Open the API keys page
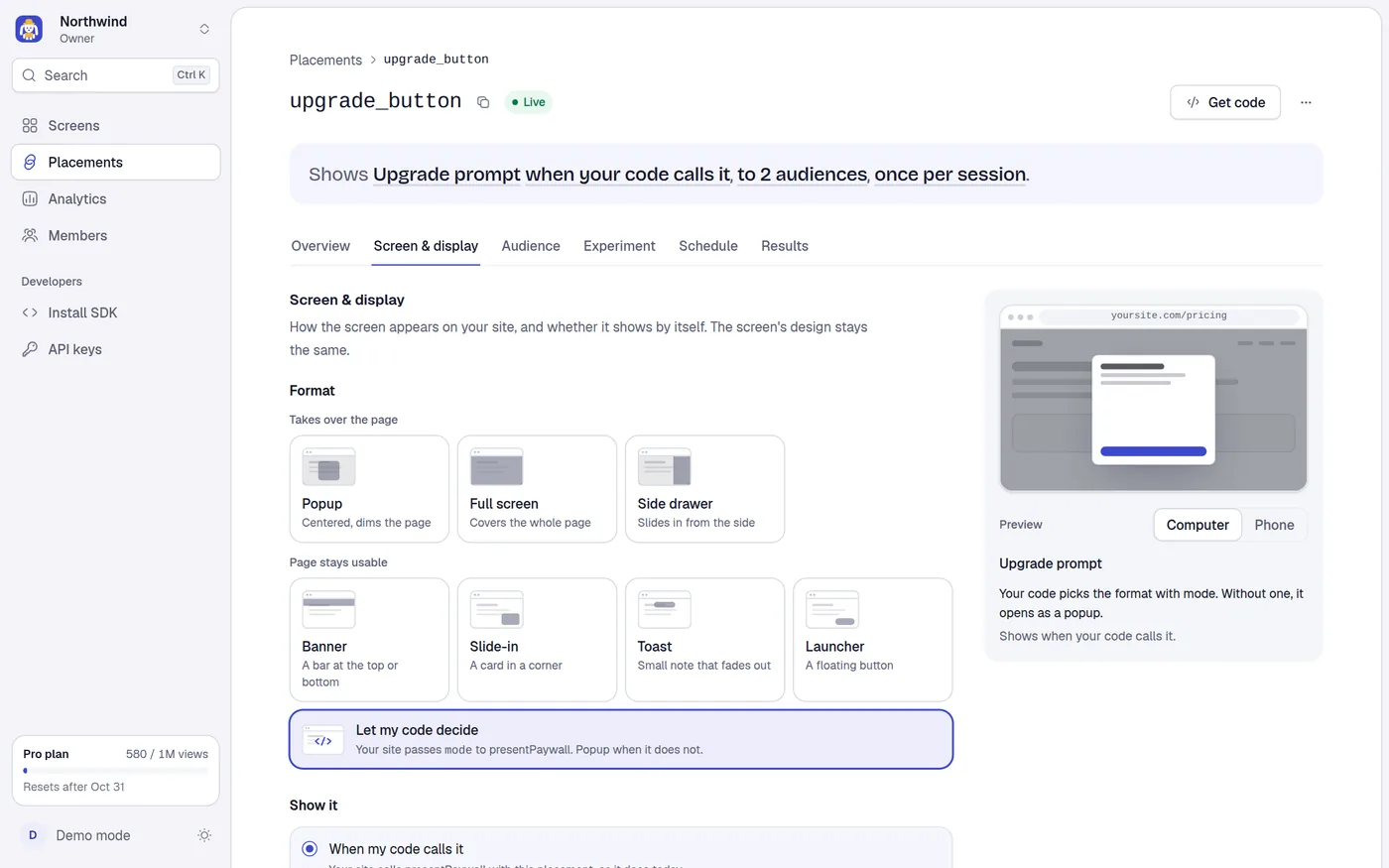Screen dimensions: 1389x868 pyautogui.click(x=115, y=349)
